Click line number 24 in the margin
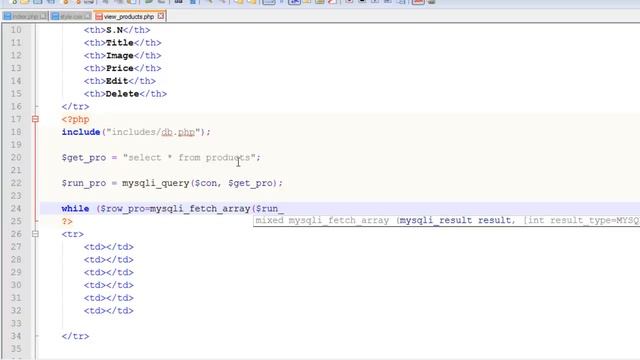 (16, 209)
